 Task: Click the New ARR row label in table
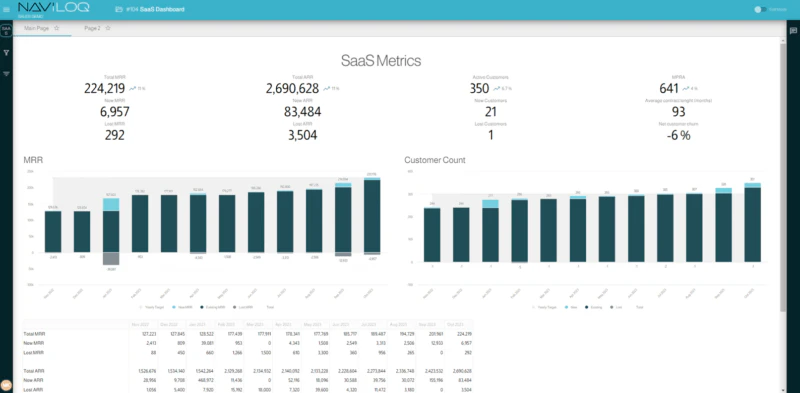tap(32, 380)
